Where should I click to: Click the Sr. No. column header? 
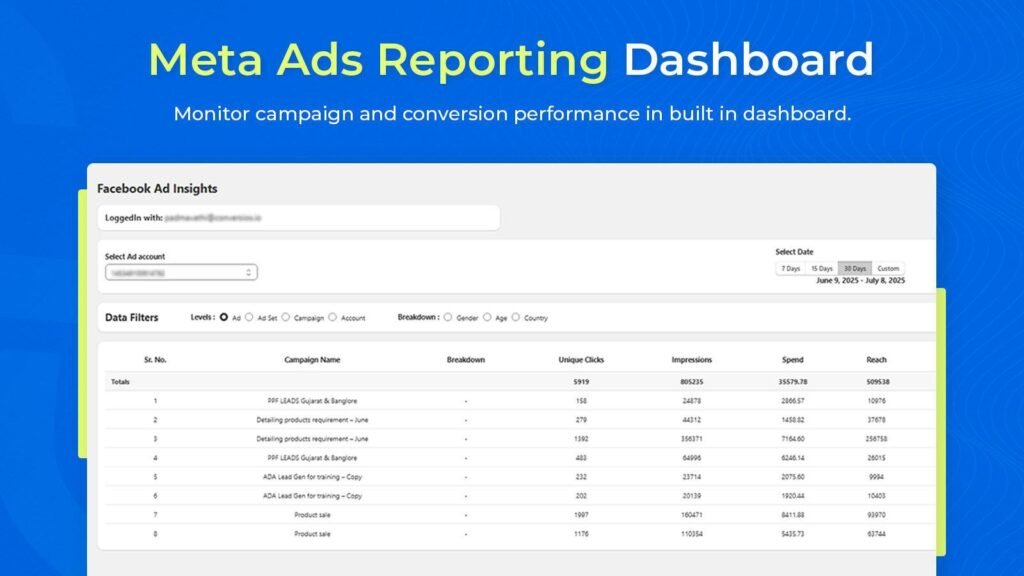click(x=155, y=360)
